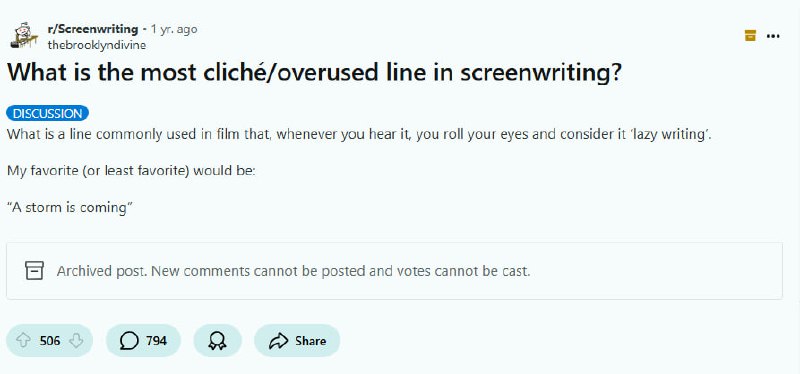Give an award using the ribbon icon
Image resolution: width=800 pixels, height=374 pixels.
point(217,340)
